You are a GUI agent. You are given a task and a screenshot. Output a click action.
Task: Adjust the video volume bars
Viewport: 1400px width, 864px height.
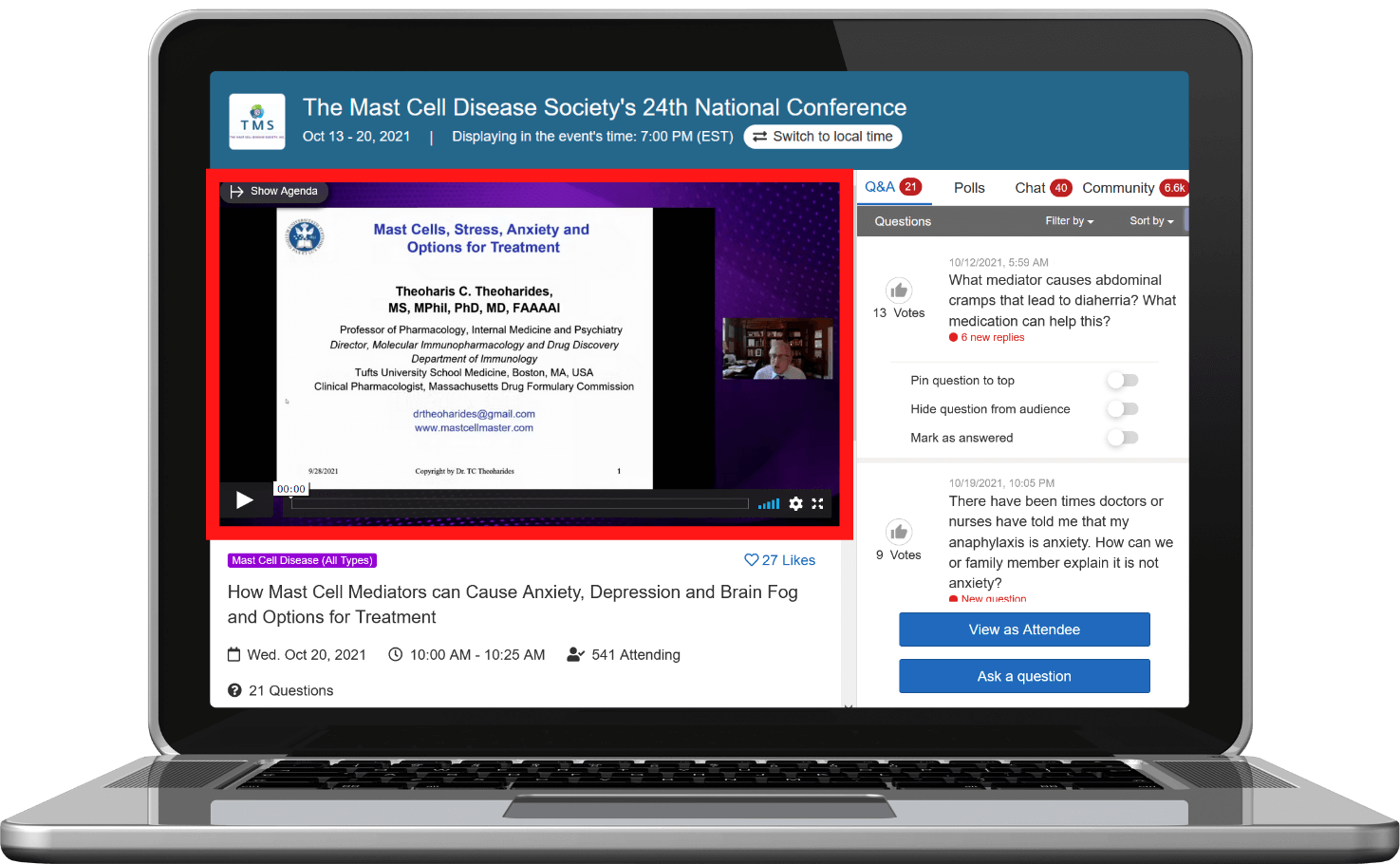(x=769, y=504)
